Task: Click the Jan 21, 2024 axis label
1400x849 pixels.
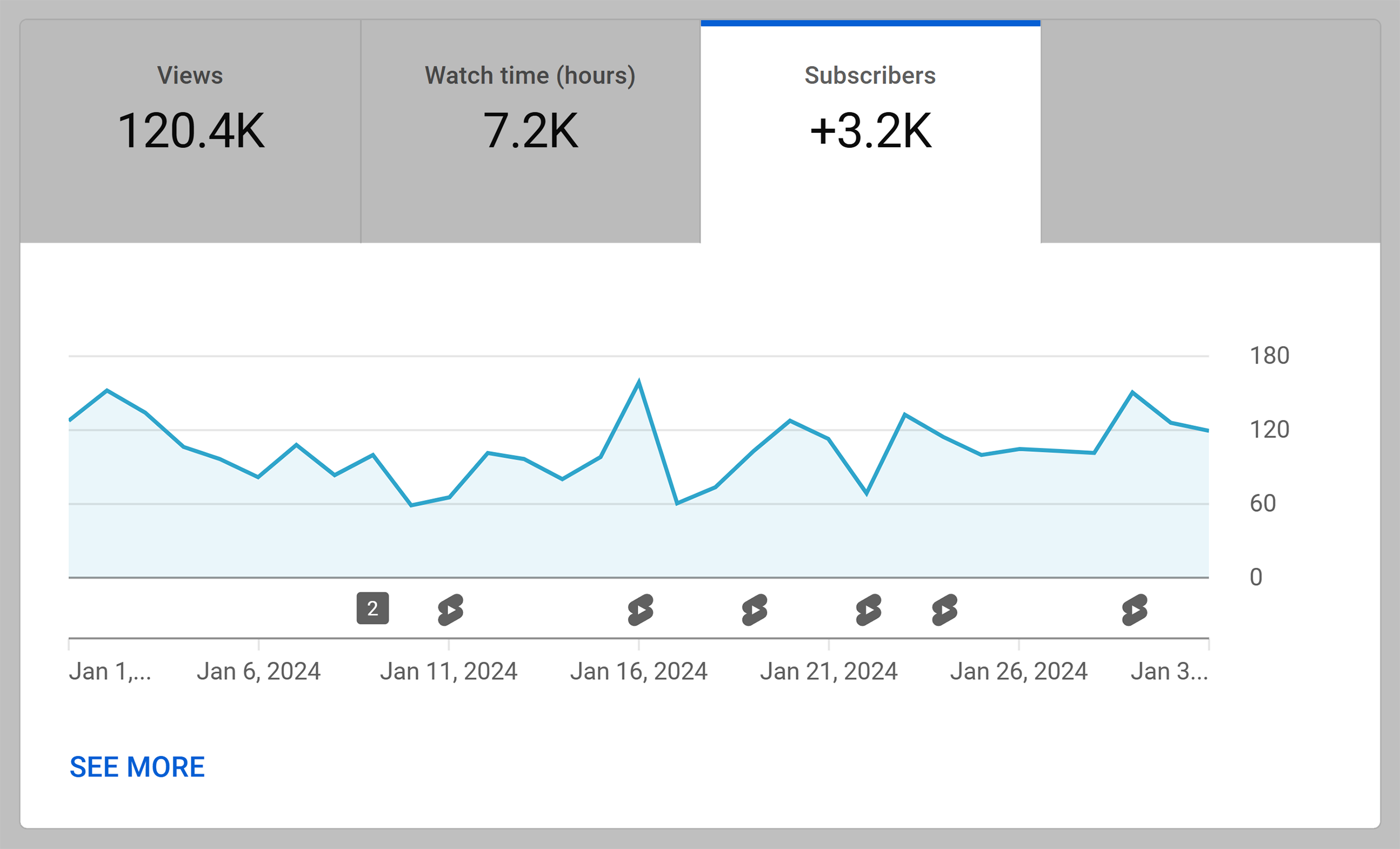Action: 829,671
